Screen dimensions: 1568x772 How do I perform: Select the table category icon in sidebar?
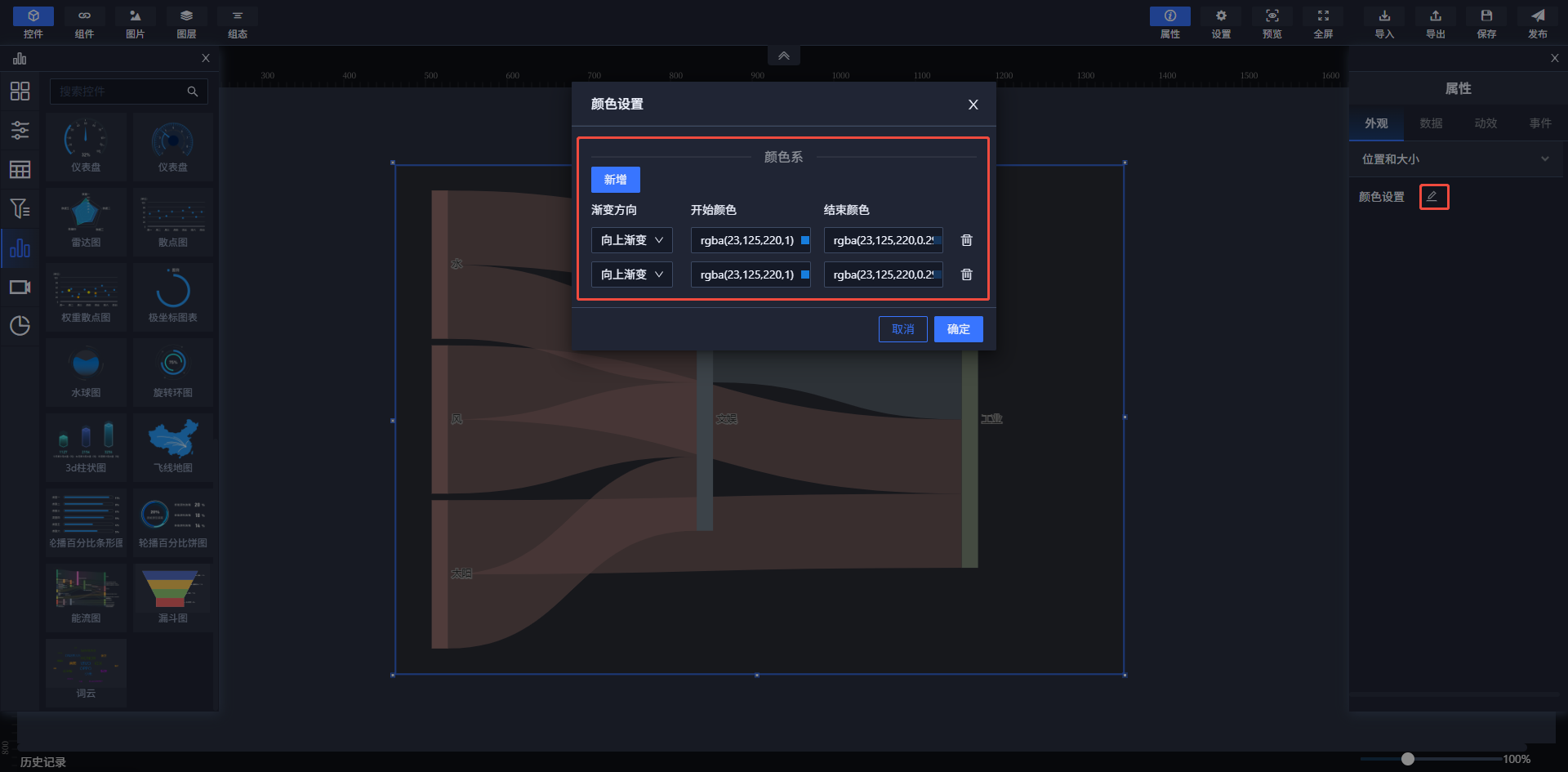(20, 169)
